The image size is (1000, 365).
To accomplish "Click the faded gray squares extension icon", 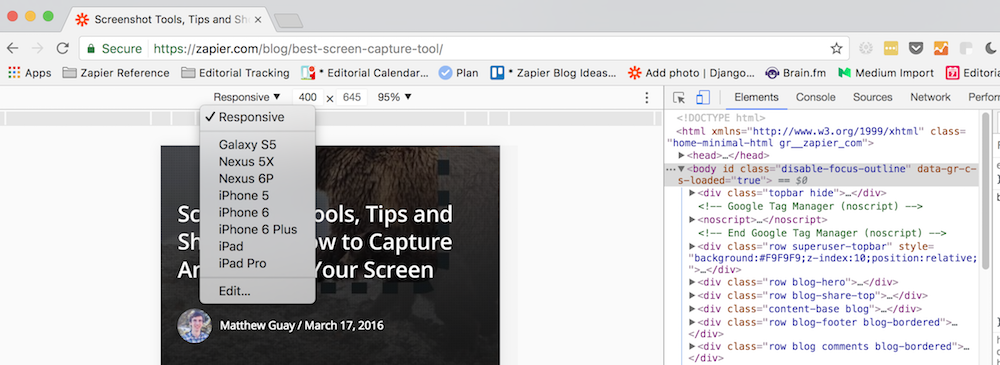I will pyautogui.click(x=966, y=48).
